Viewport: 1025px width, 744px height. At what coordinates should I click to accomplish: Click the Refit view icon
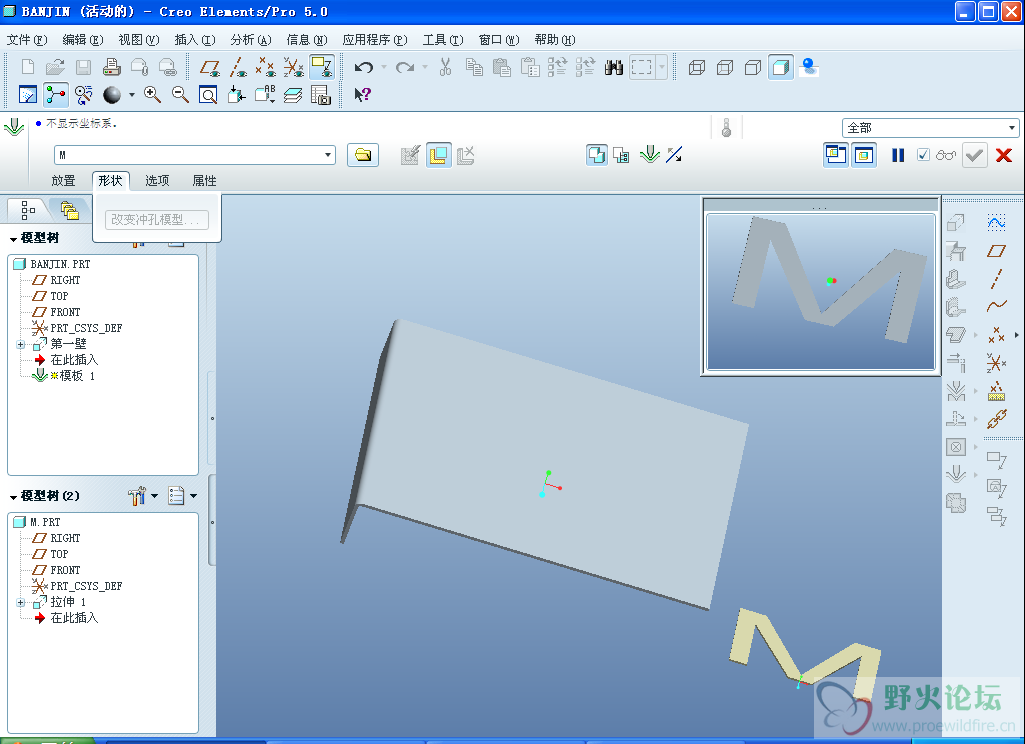pyautogui.click(x=208, y=95)
